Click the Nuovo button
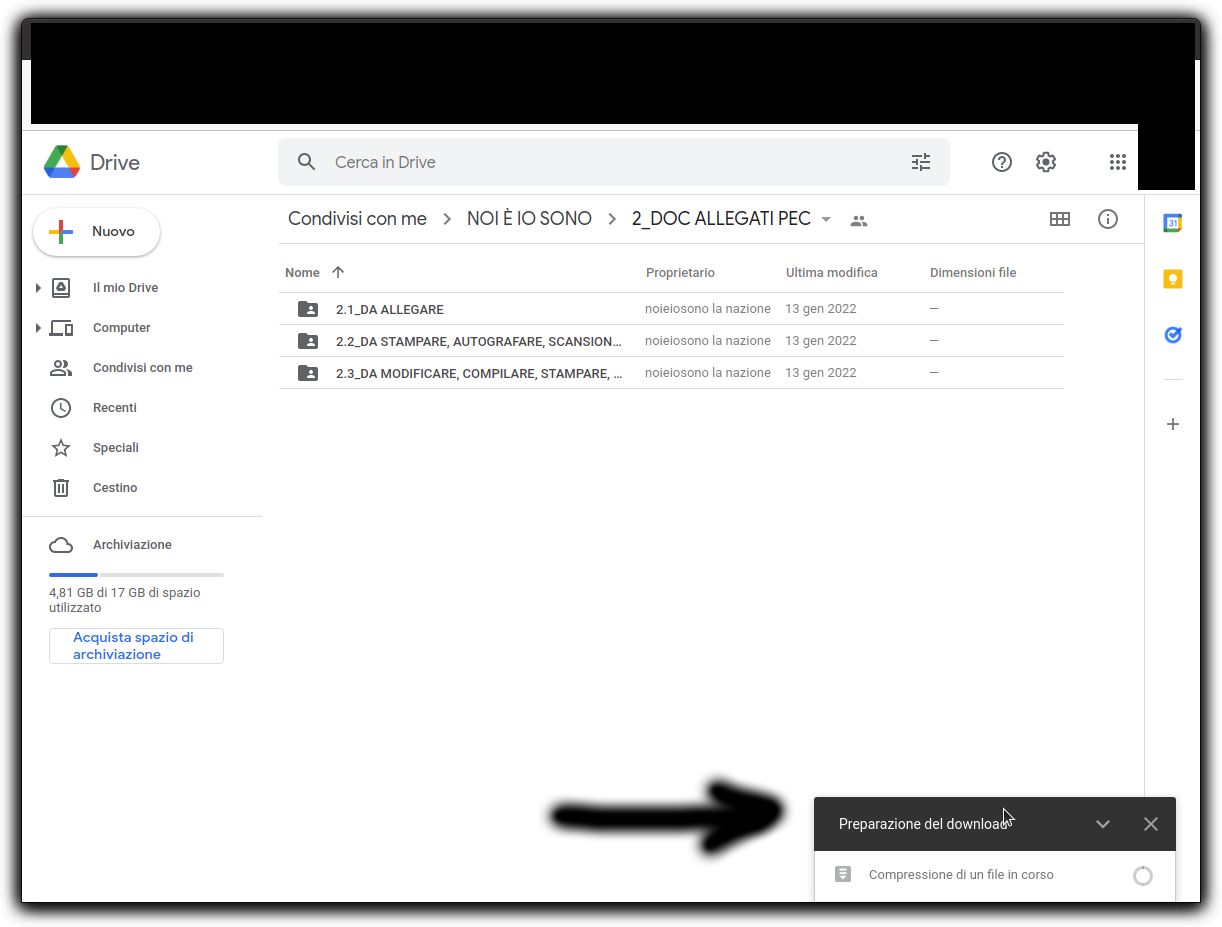 click(97, 232)
